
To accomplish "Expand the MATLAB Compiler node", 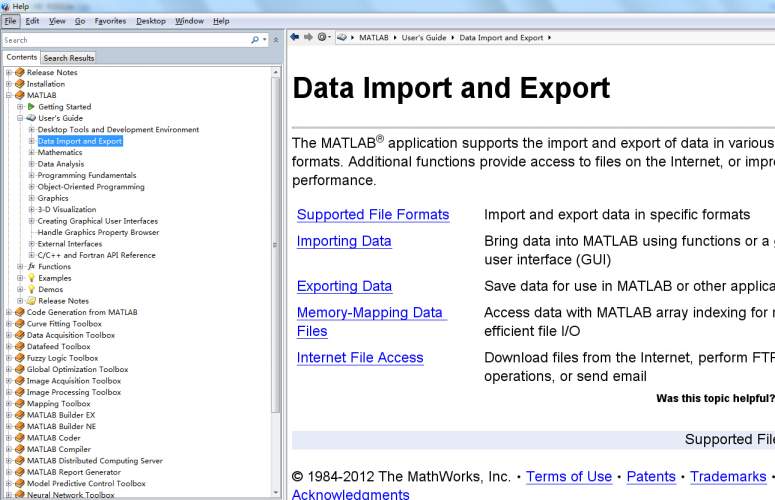I will pos(8,449).
